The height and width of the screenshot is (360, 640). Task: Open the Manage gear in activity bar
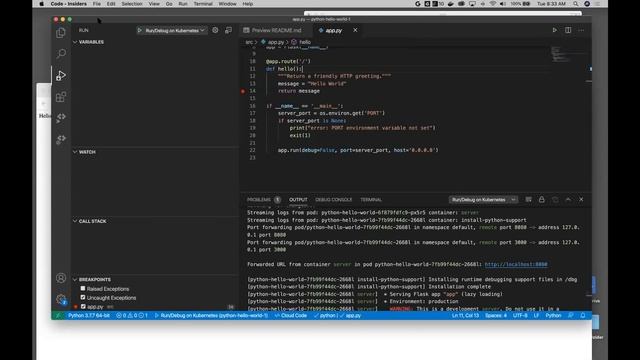pos(61,299)
